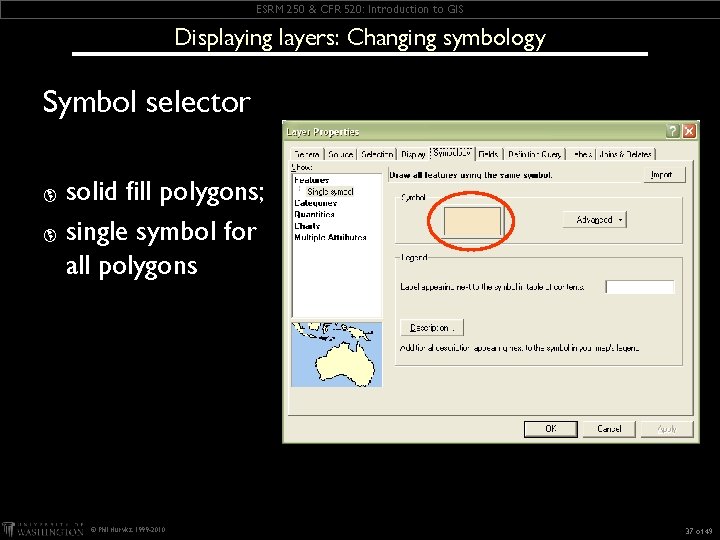Switch to the Source tab
The height and width of the screenshot is (540, 720).
pyautogui.click(x=340, y=154)
